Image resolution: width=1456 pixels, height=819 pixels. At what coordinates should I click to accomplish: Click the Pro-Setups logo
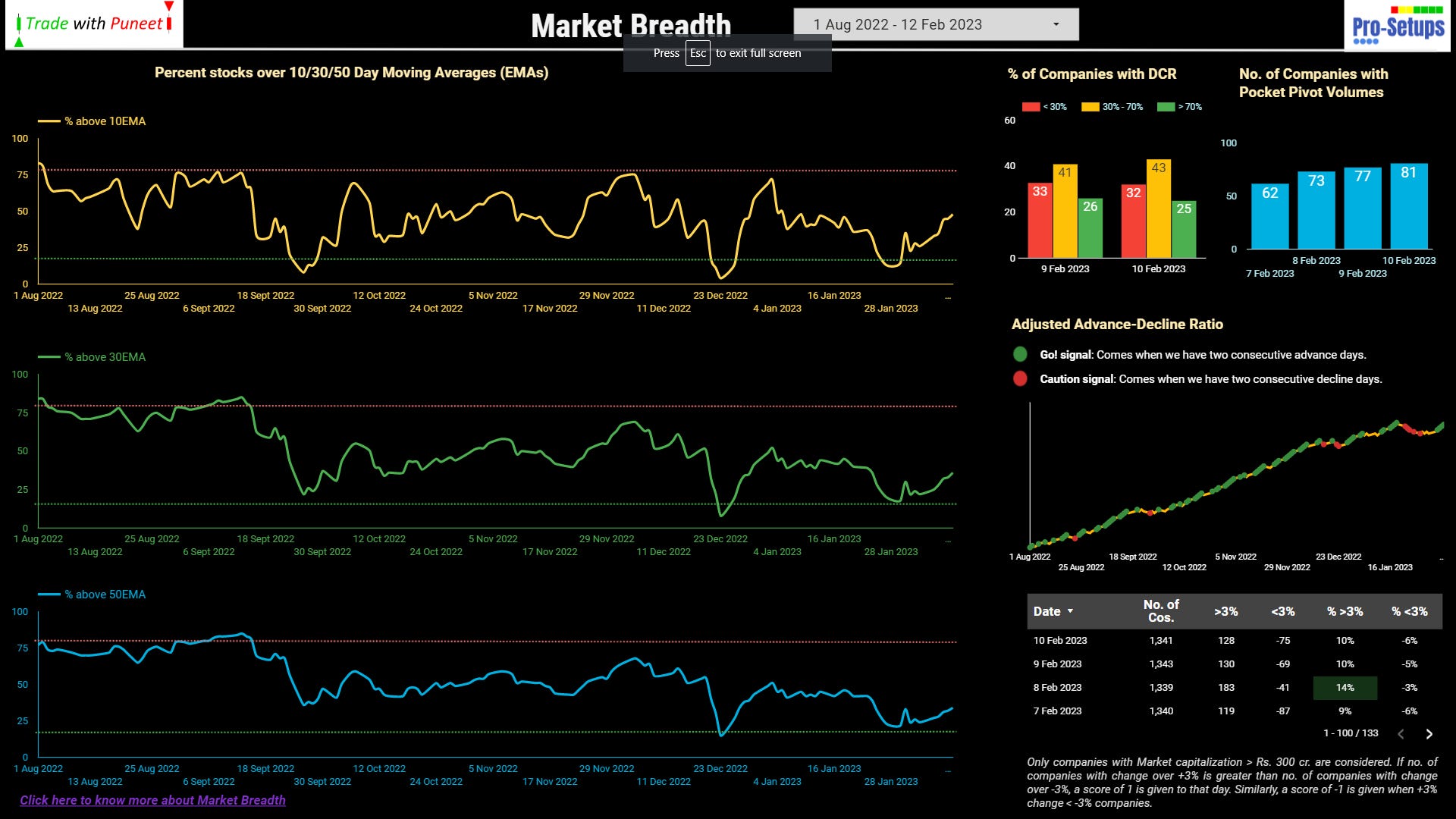click(1398, 27)
